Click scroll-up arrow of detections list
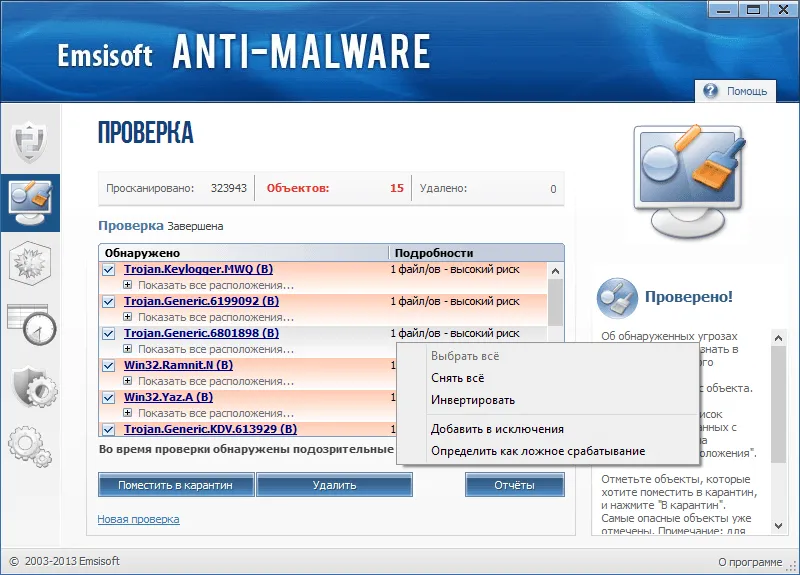This screenshot has height=575, width=800. click(556, 271)
